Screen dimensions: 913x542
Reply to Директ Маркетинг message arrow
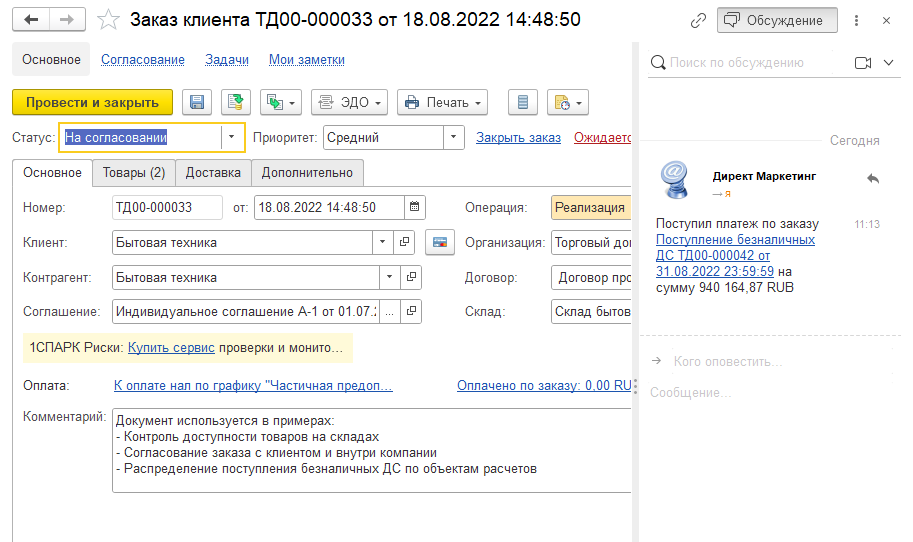coord(872,178)
